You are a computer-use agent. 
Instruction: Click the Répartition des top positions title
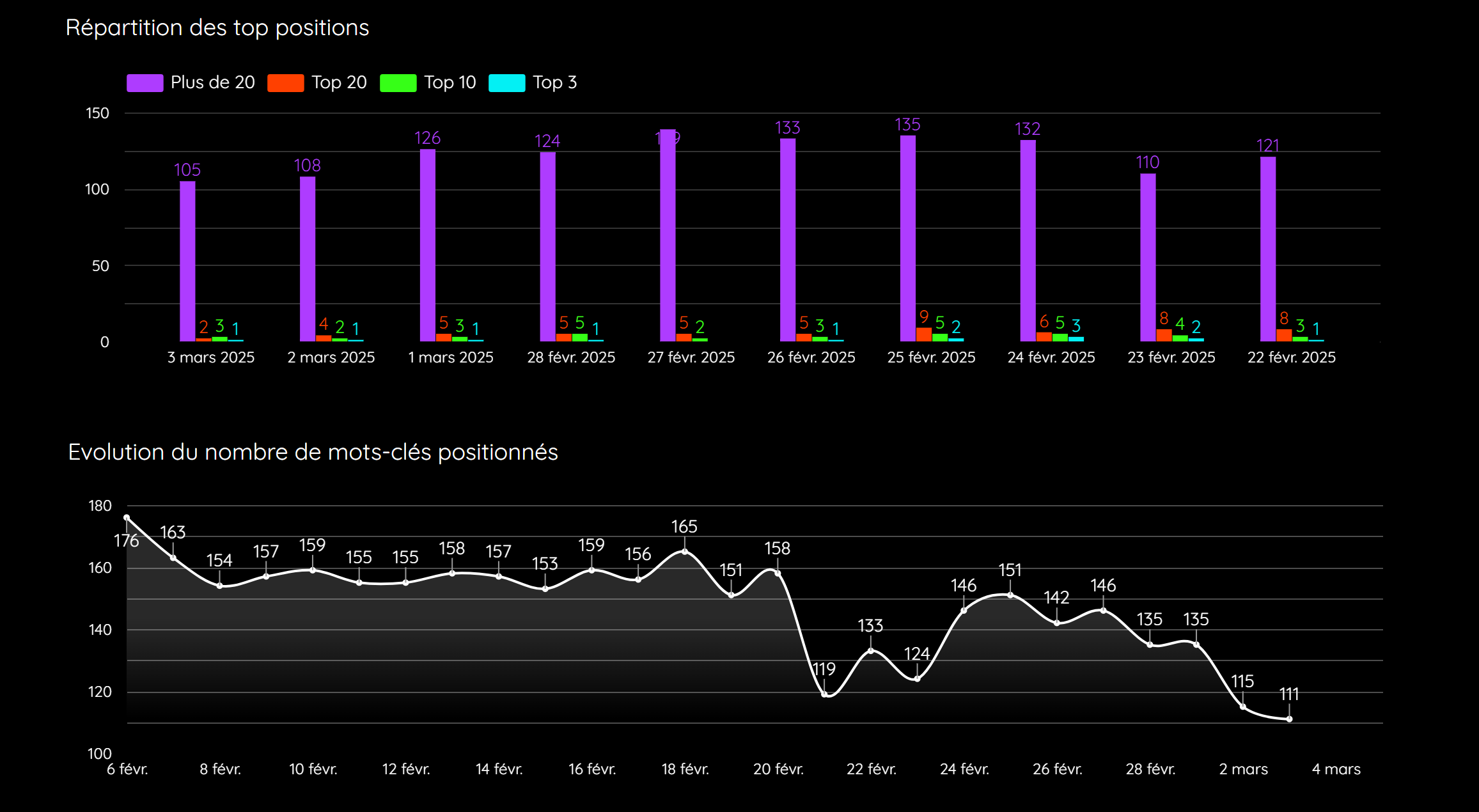click(217, 27)
